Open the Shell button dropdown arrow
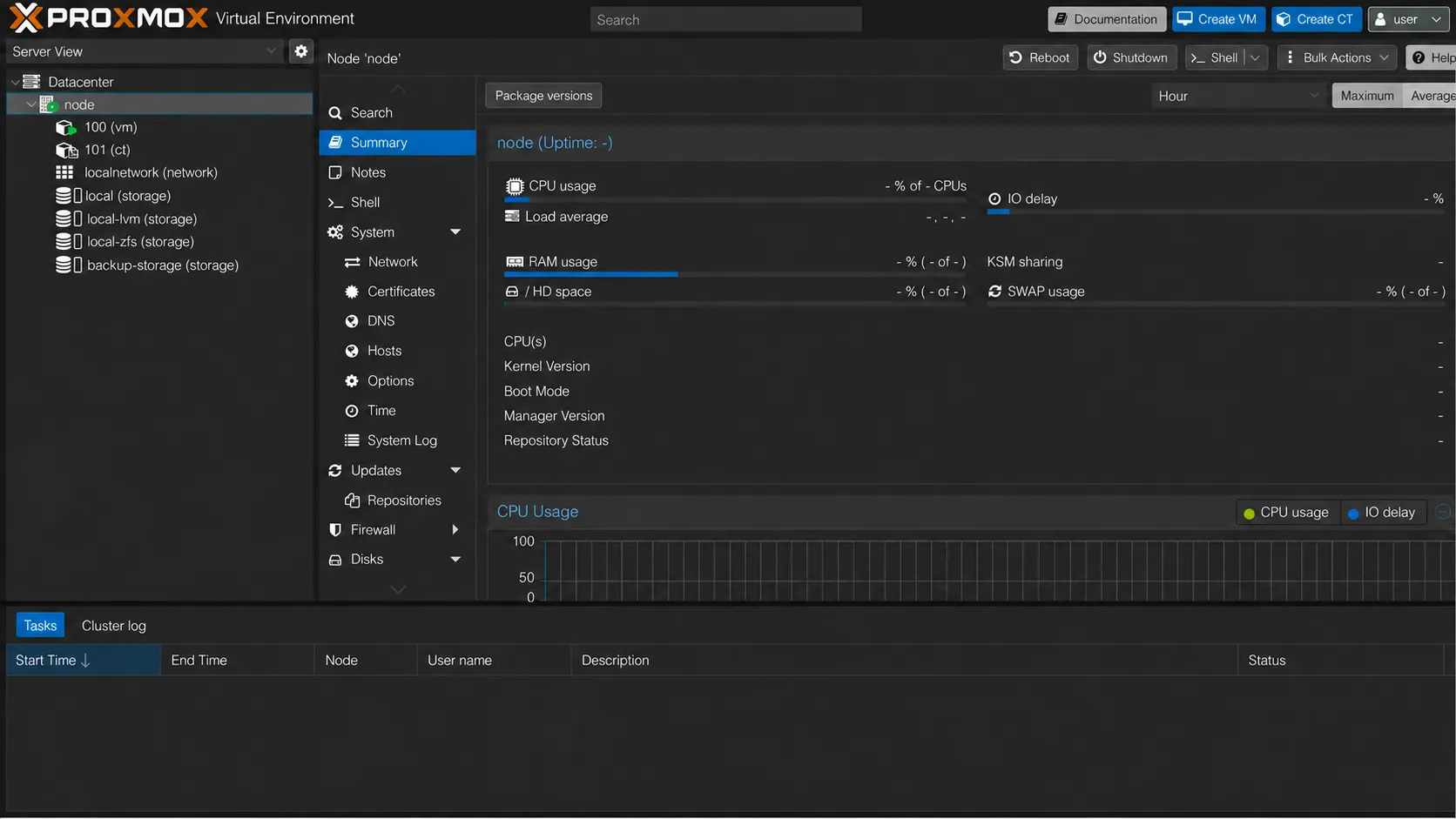Image resolution: width=1456 pixels, height=819 pixels. [1255, 58]
